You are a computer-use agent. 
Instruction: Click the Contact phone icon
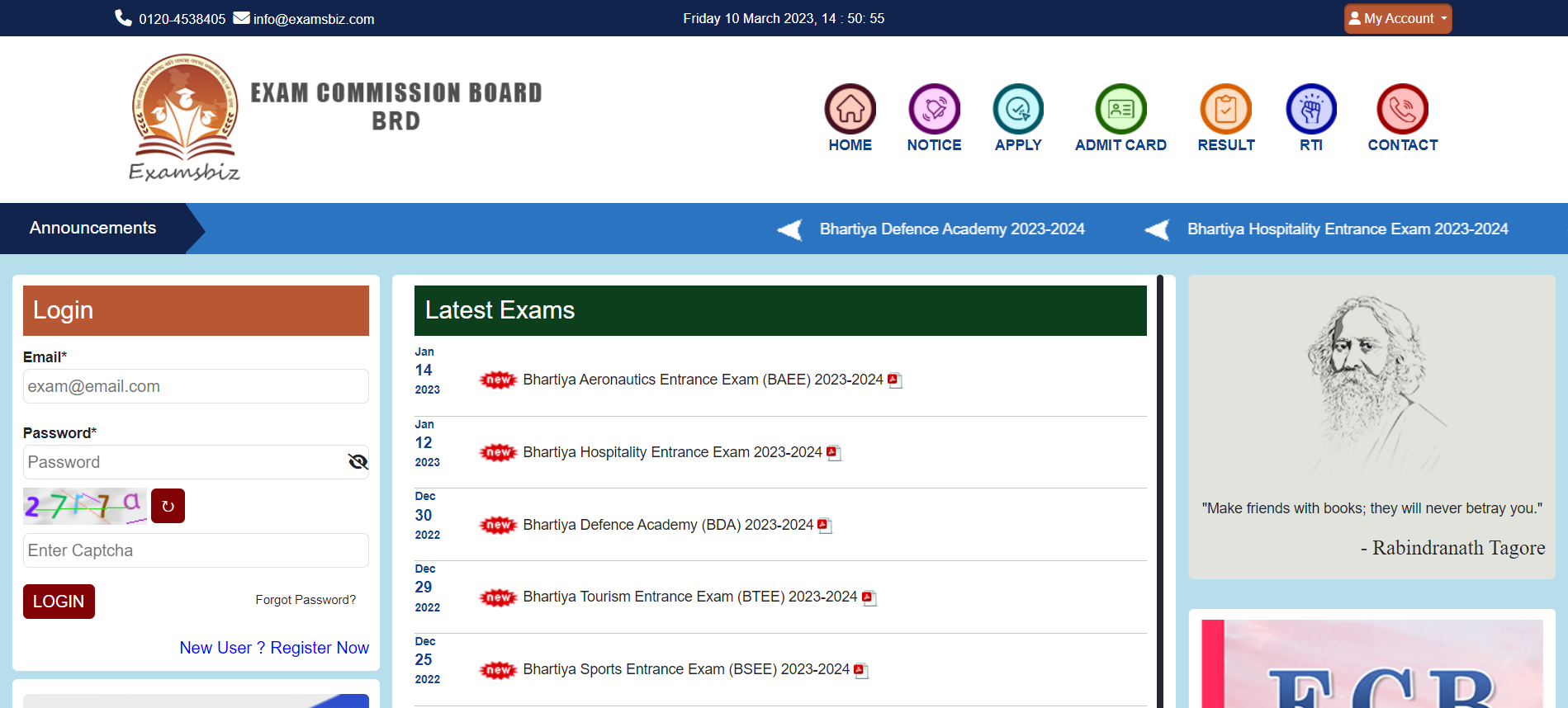[1402, 109]
